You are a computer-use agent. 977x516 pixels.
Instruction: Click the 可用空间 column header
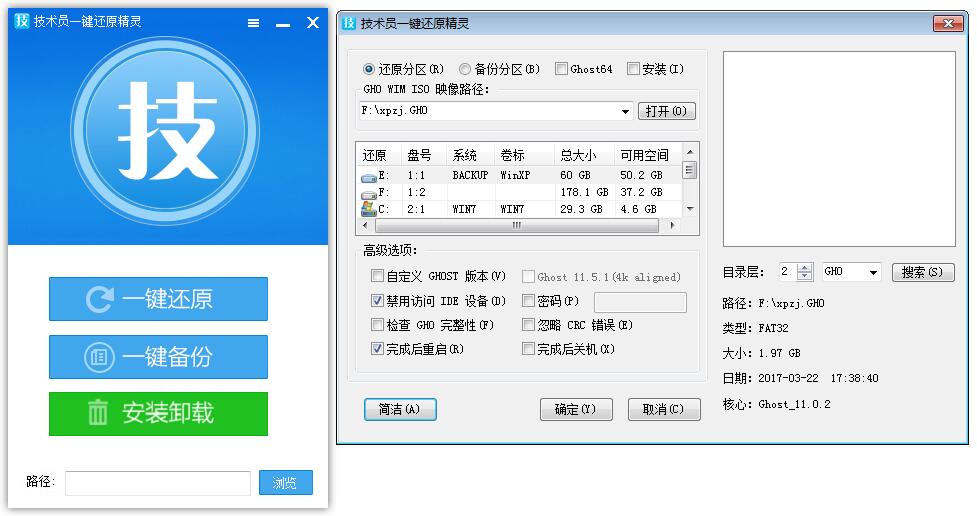[x=643, y=155]
